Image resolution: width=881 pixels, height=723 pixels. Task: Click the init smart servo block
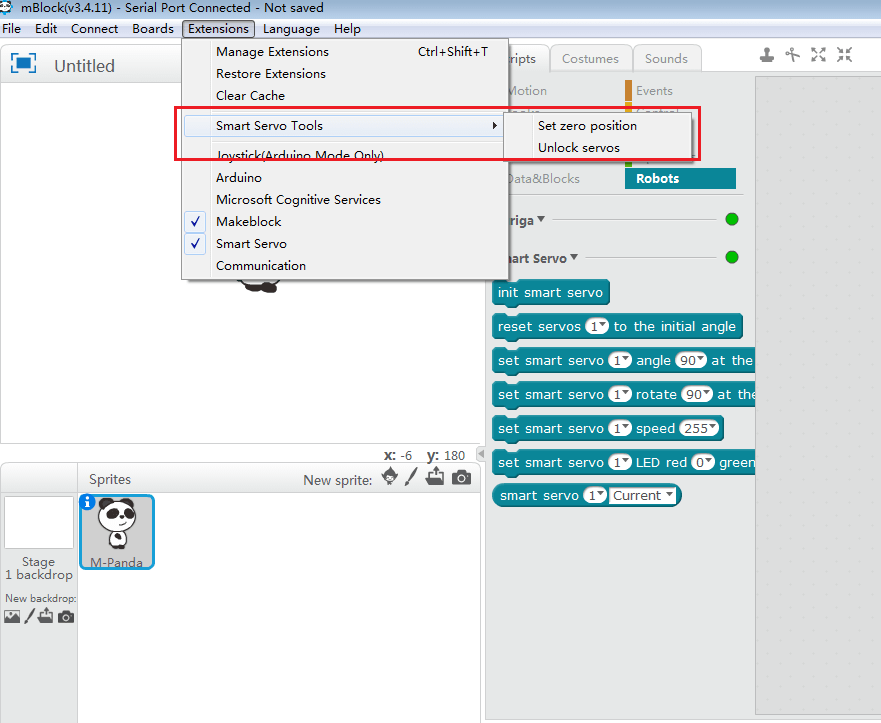click(x=550, y=293)
